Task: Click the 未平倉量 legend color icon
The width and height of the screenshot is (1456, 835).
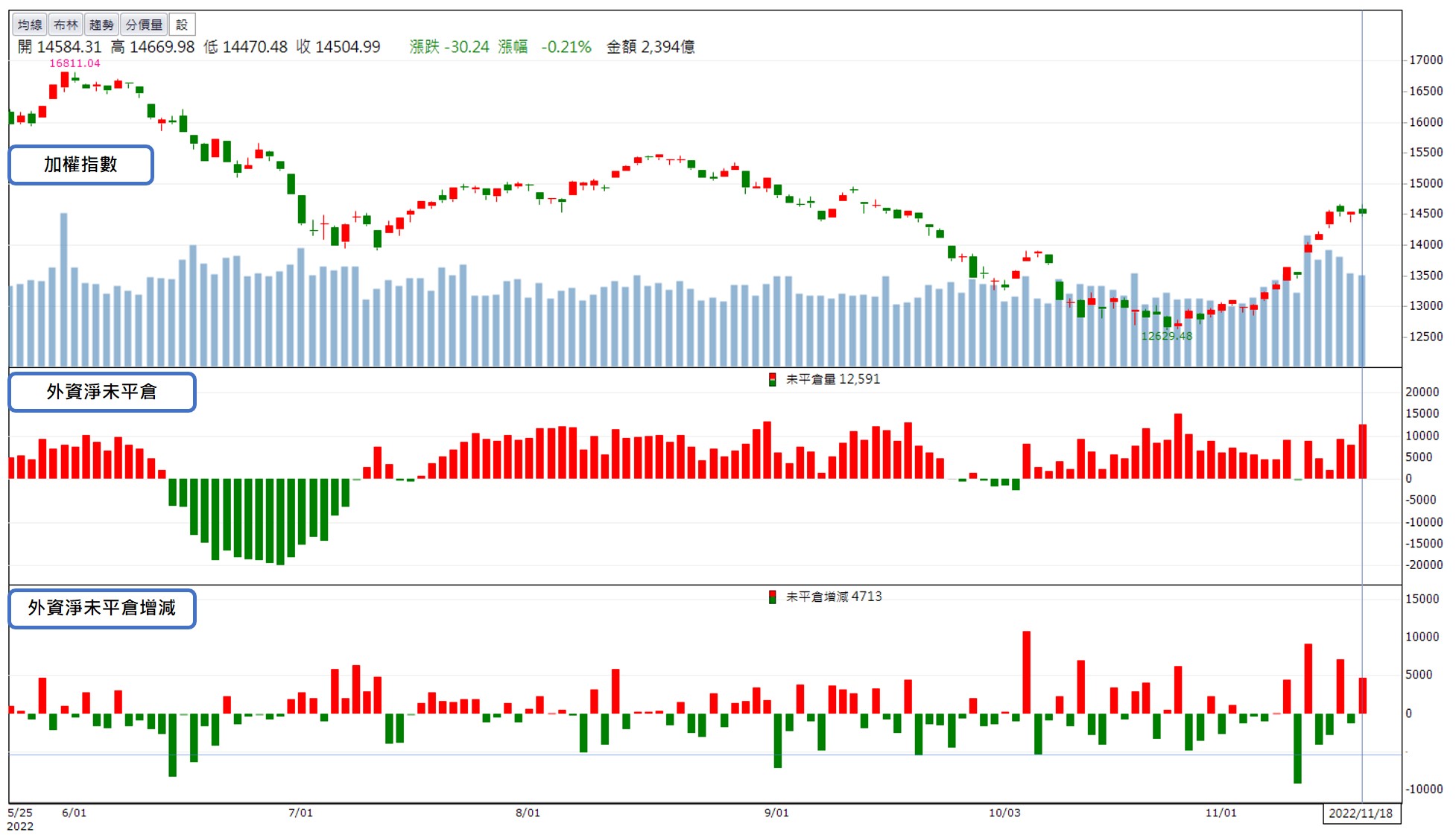Action: coord(773,379)
